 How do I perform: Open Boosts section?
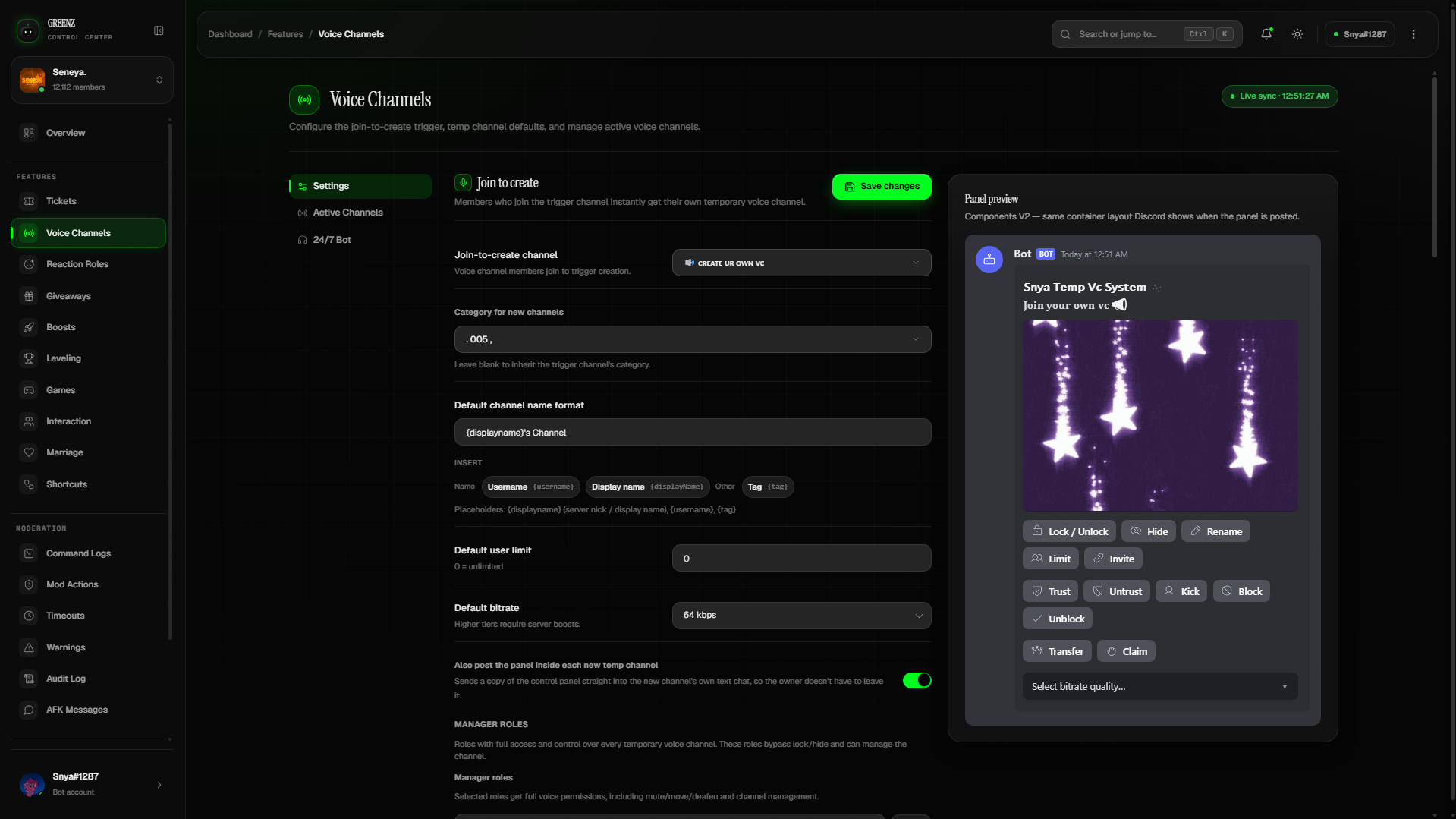coord(89,327)
